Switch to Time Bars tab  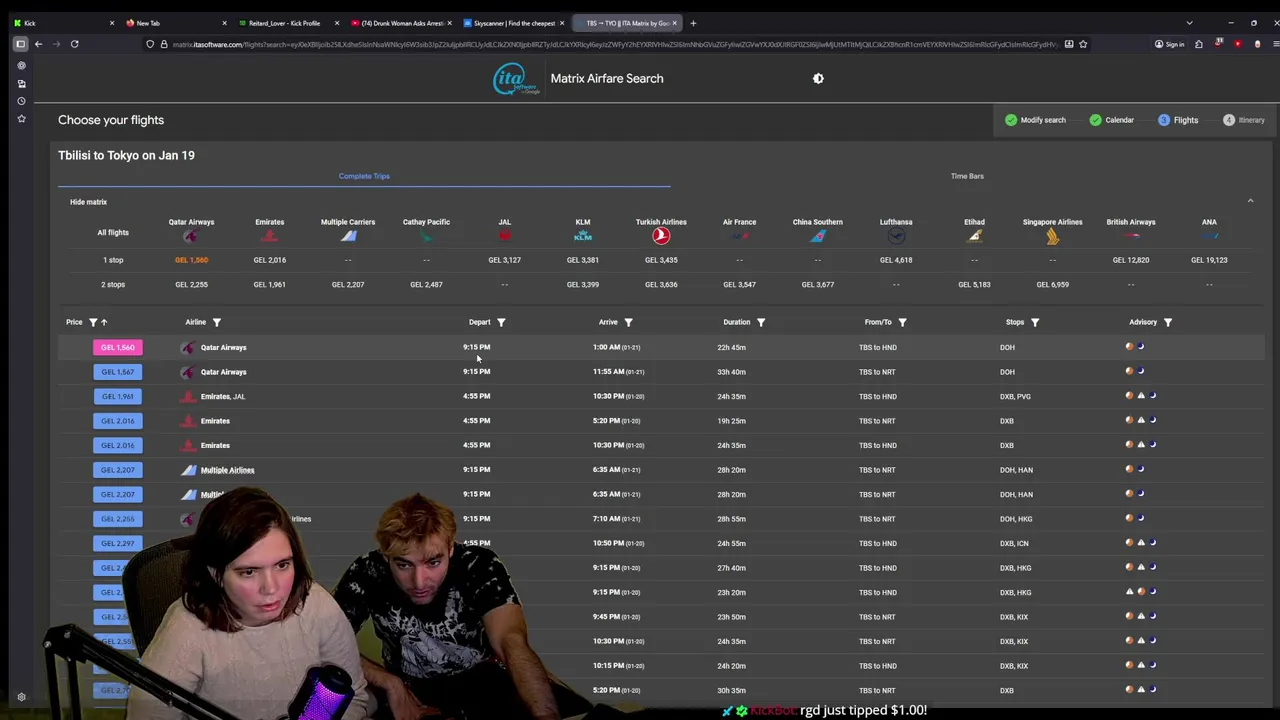tap(967, 176)
